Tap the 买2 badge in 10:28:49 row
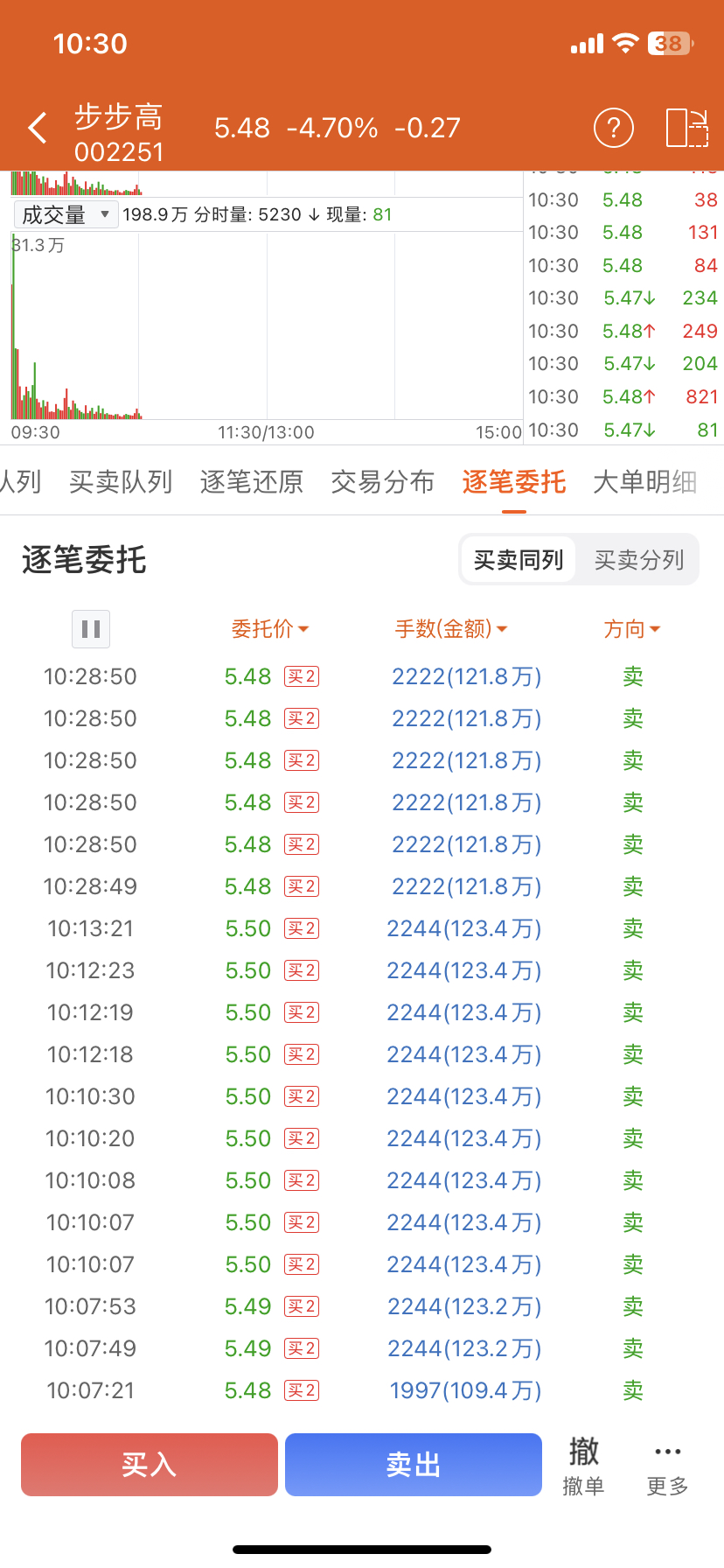Viewport: 724px width, 1568px height. pyautogui.click(x=302, y=886)
